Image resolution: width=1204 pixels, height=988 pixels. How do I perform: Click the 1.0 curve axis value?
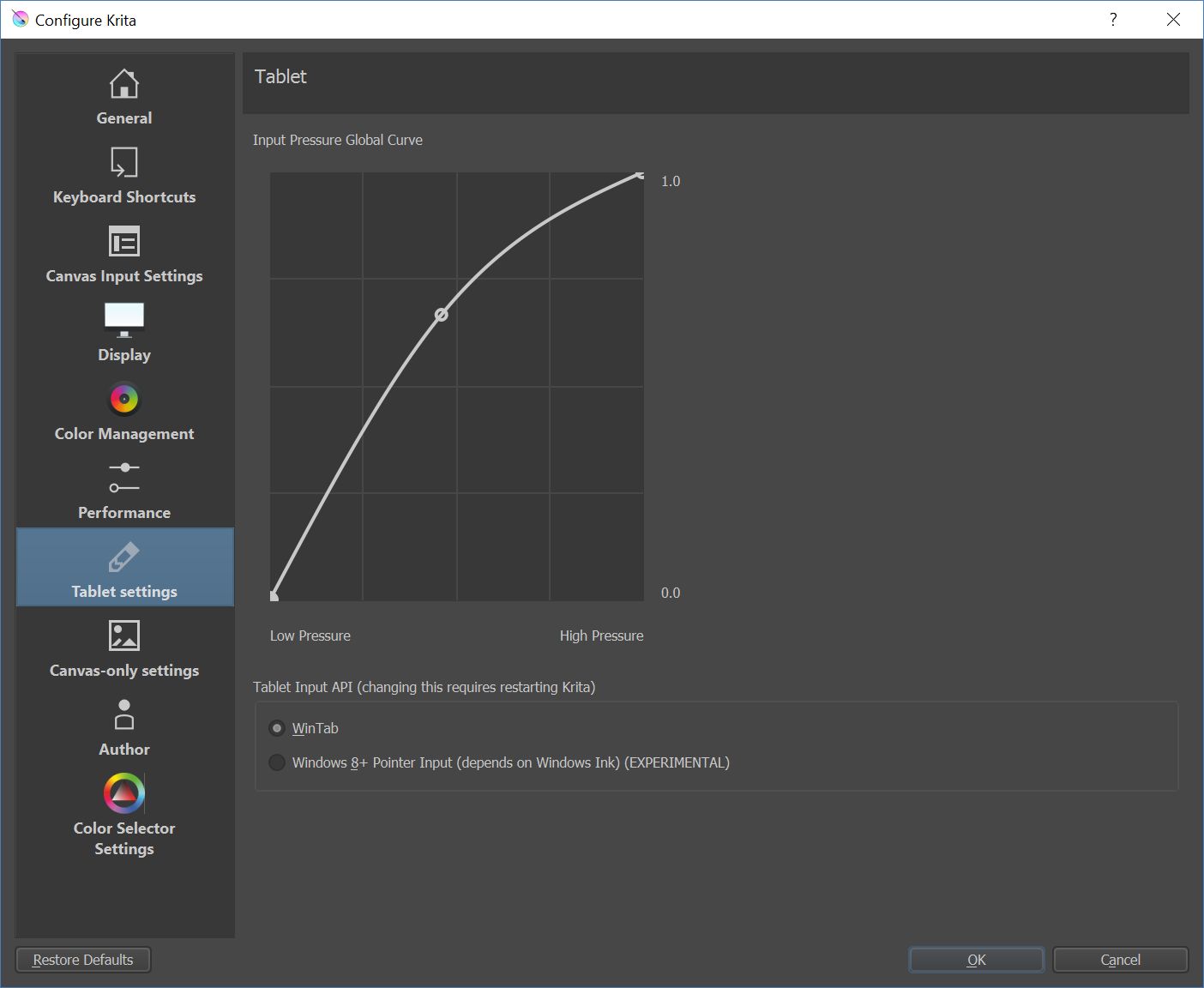(x=671, y=181)
